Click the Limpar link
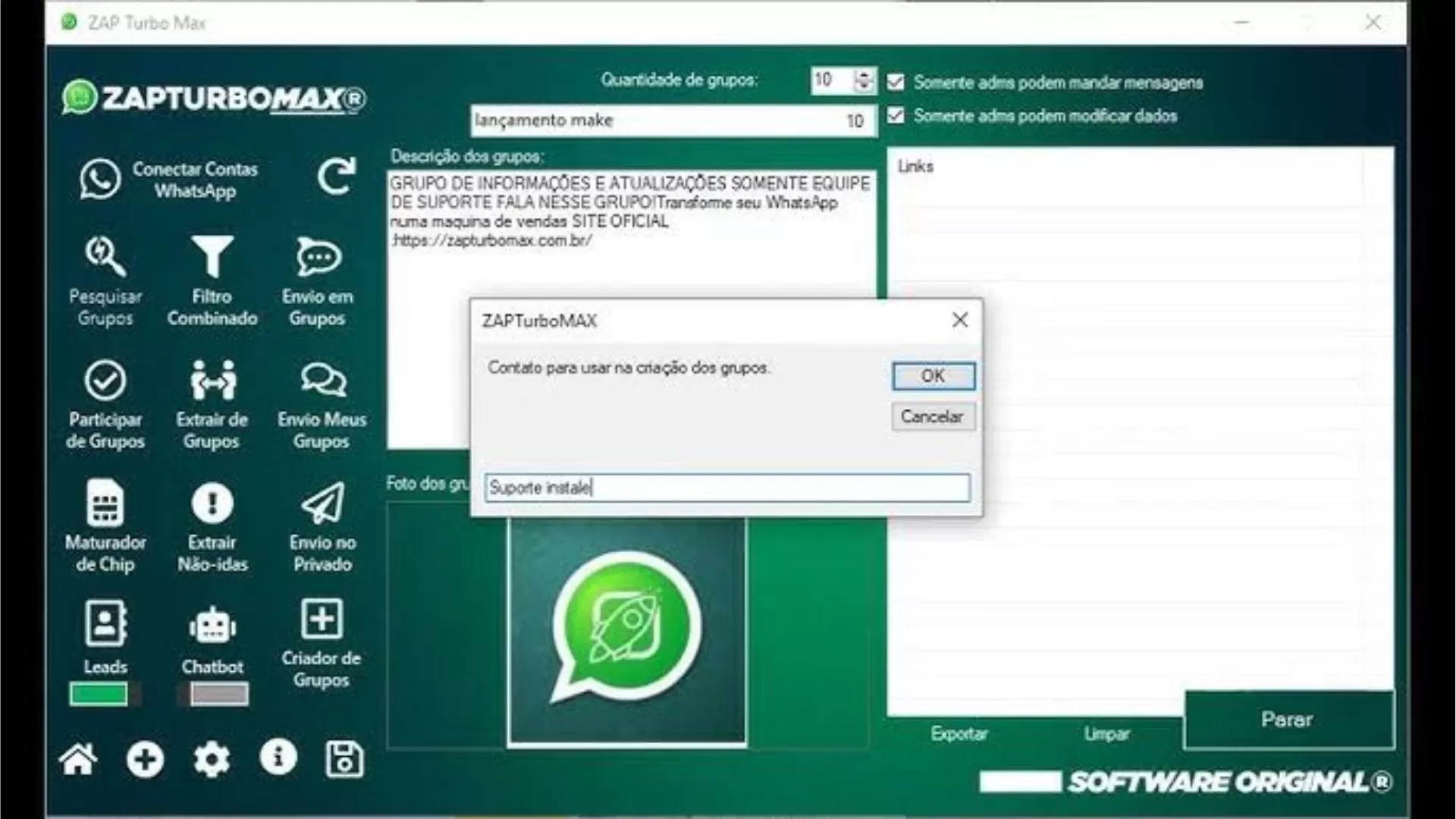Viewport: 1456px width, 819px height. [x=1106, y=733]
